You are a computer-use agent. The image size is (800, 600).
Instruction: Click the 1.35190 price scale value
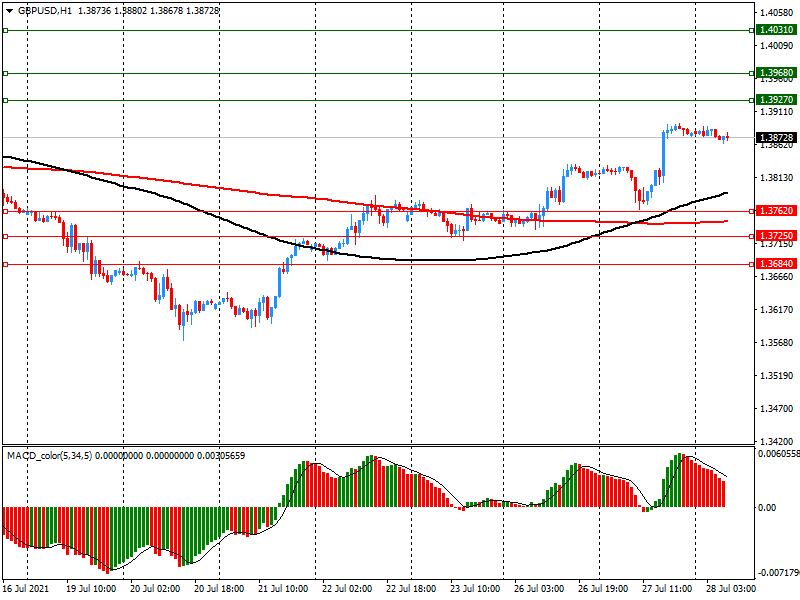point(777,376)
